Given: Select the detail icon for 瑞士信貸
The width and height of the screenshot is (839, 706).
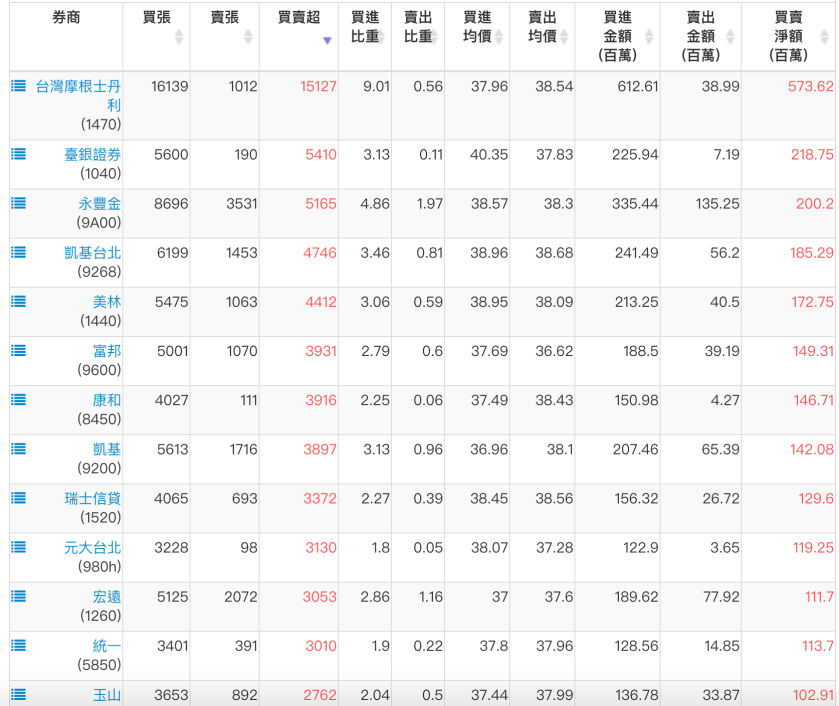Looking at the screenshot, I should pyautogui.click(x=17, y=497).
